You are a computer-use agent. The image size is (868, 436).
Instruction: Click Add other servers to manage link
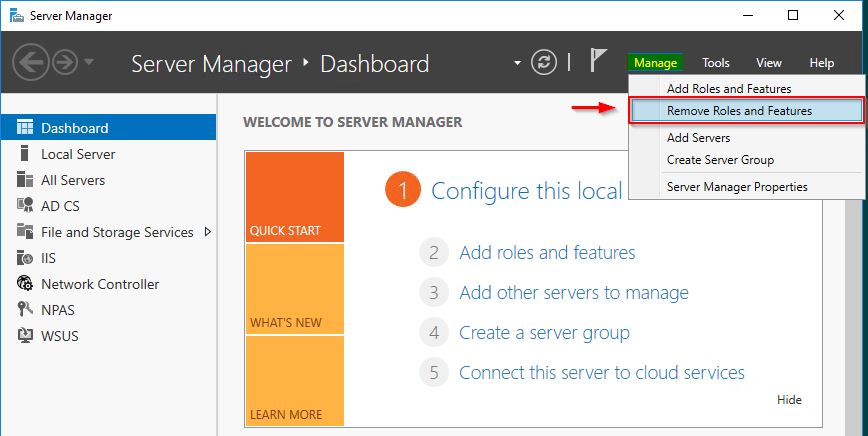pyautogui.click(x=574, y=293)
